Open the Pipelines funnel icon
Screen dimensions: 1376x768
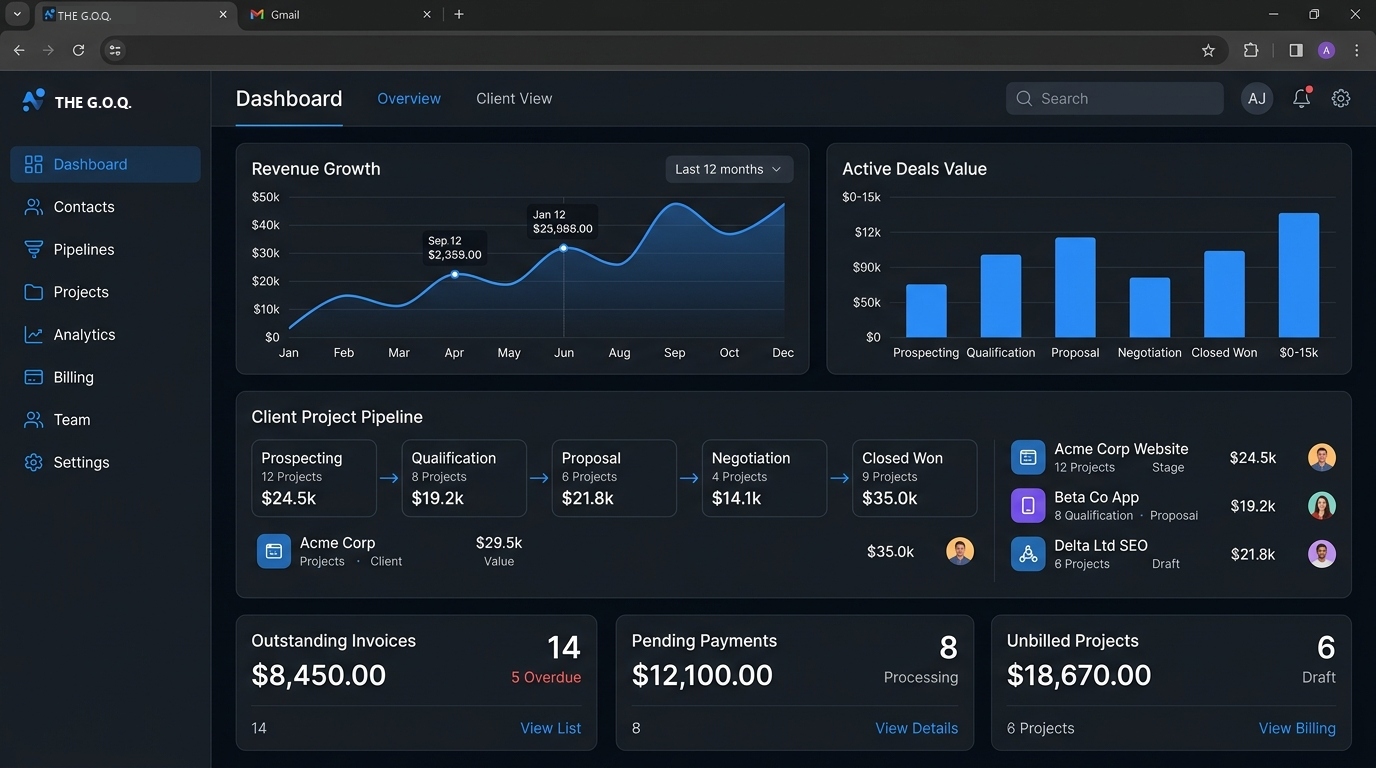point(34,250)
